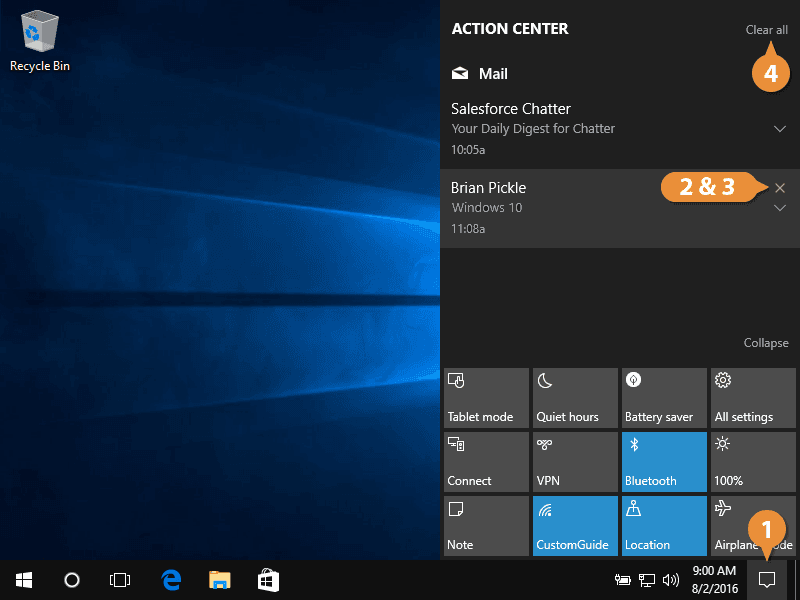Toggle Tablet mode quick action

(486, 398)
